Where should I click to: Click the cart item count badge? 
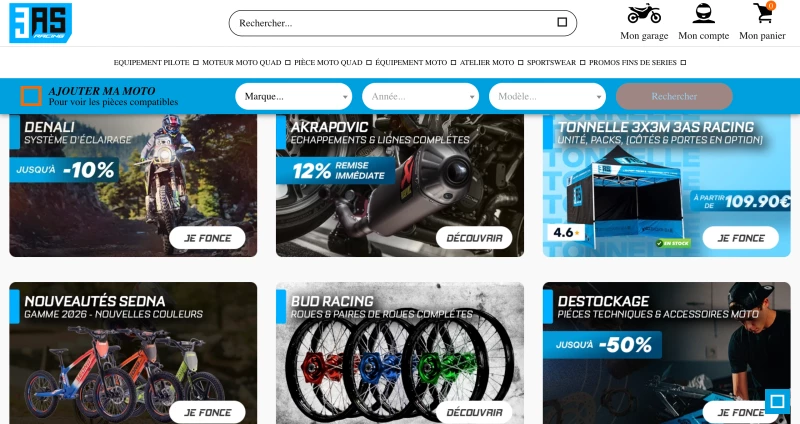770,6
